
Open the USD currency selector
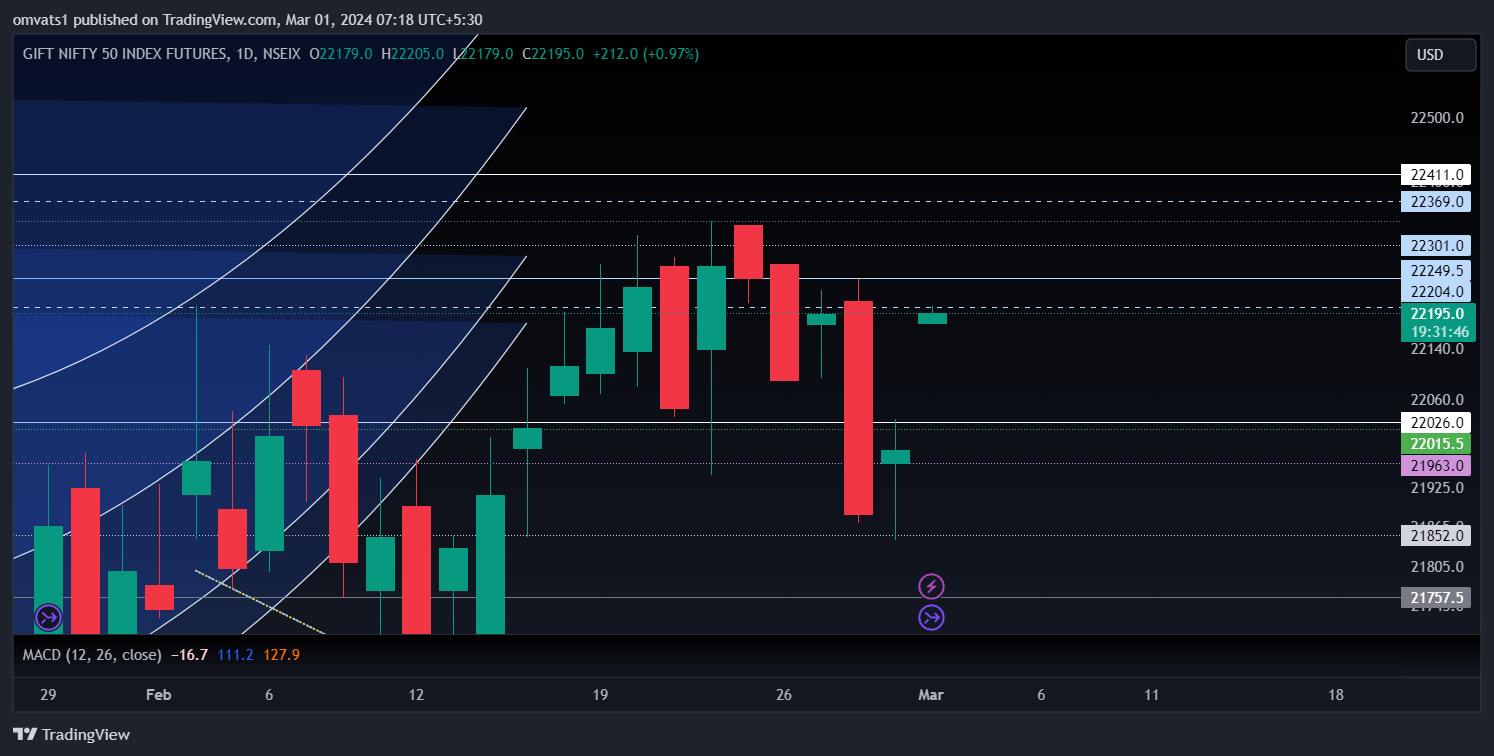tap(1440, 55)
